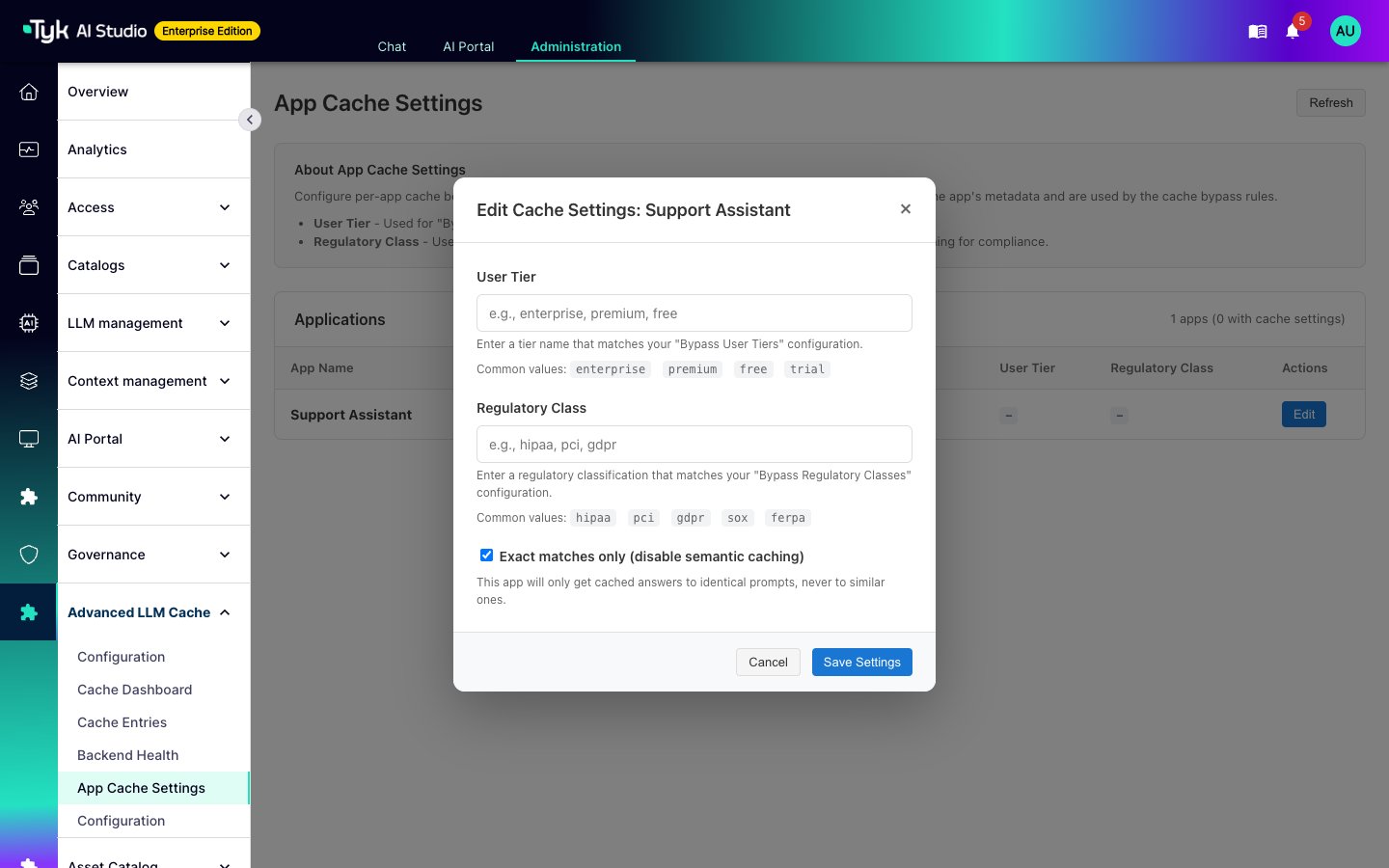Click the Tyk AI Studio logo

coord(85,31)
